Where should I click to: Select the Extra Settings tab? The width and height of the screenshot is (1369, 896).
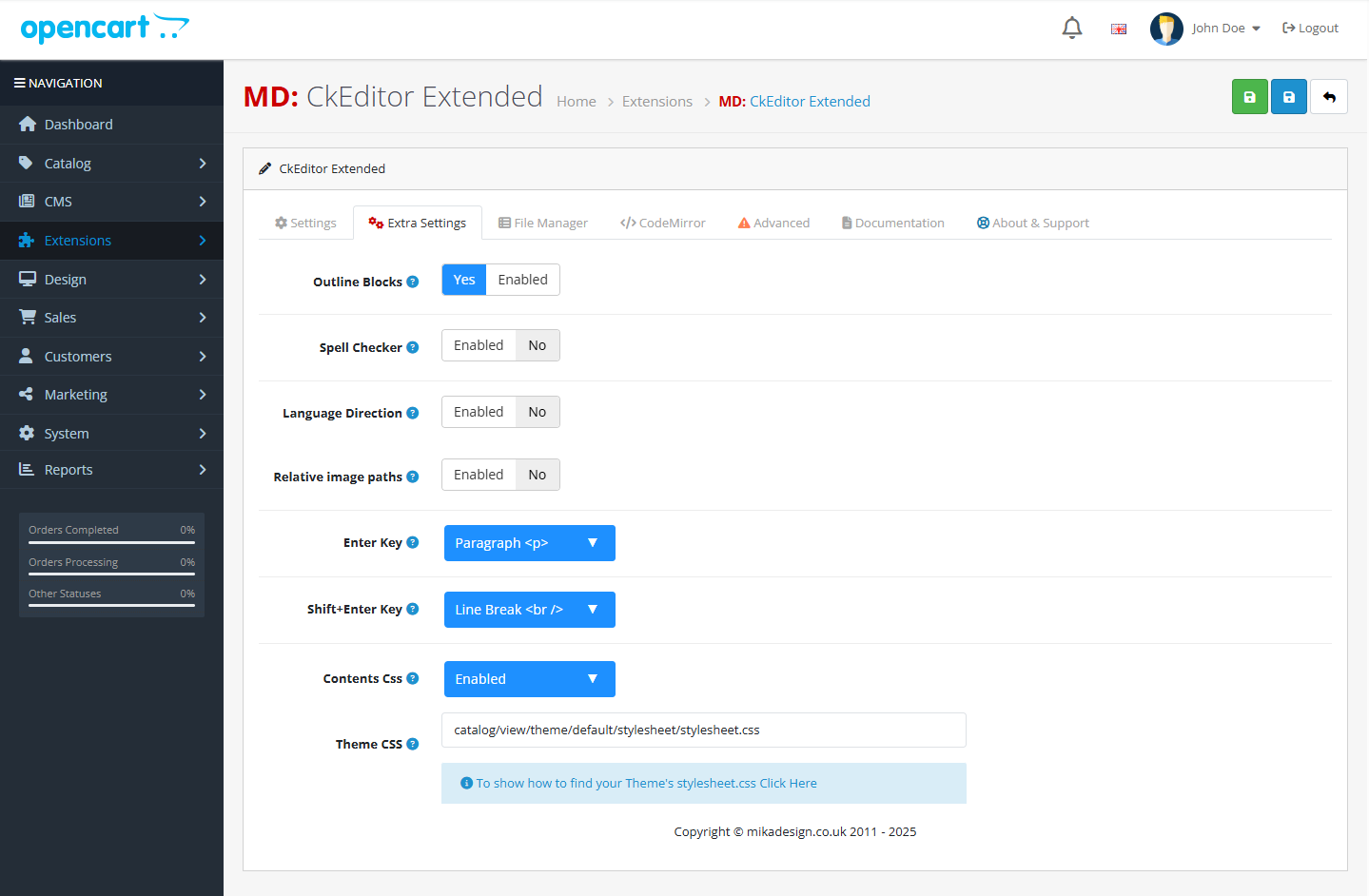(418, 223)
